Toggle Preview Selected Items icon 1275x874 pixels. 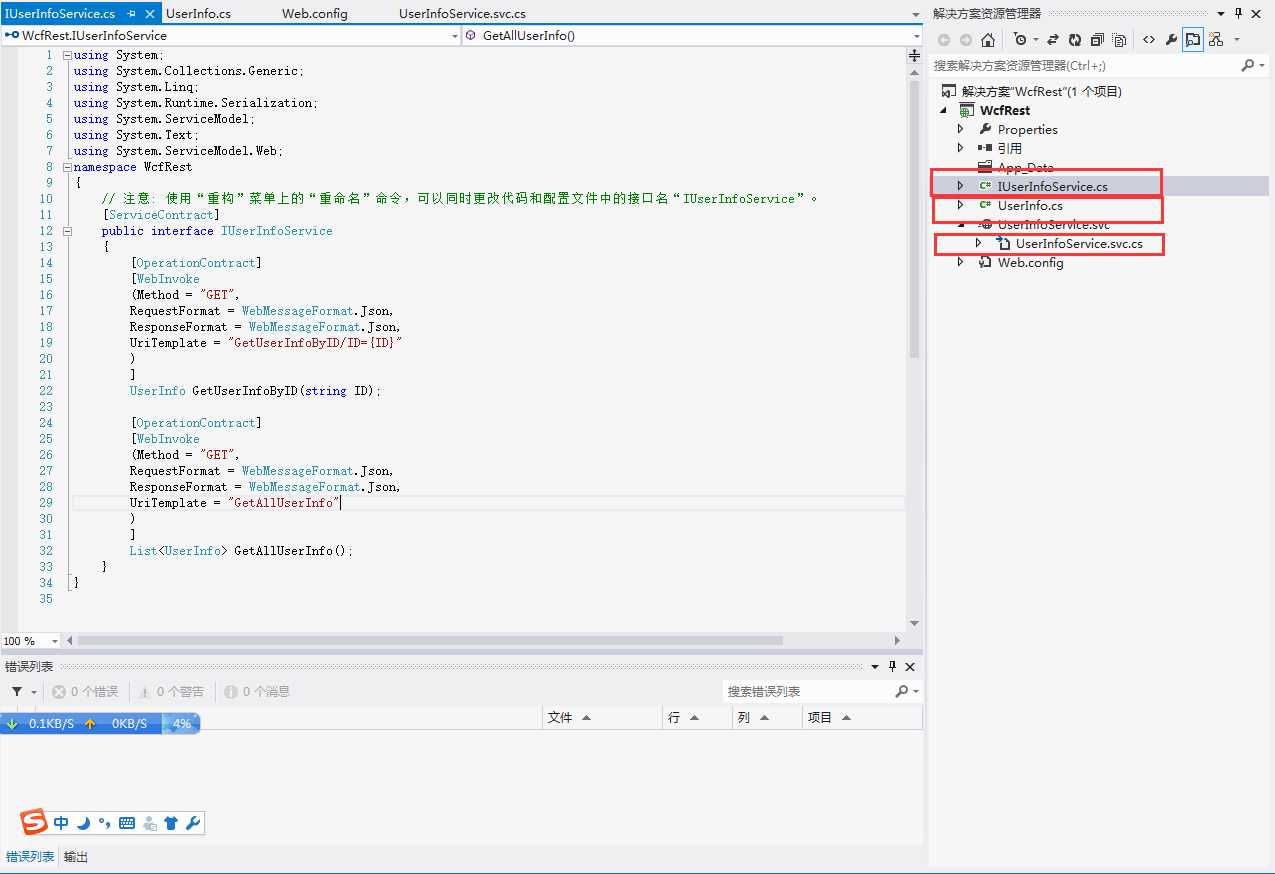[1193, 40]
